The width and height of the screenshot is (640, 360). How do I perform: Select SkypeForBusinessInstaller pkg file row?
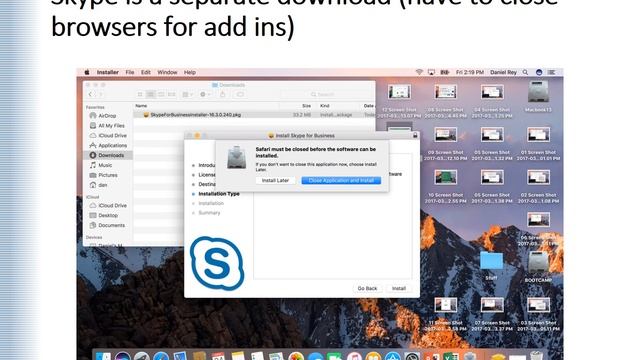[x=254, y=115]
